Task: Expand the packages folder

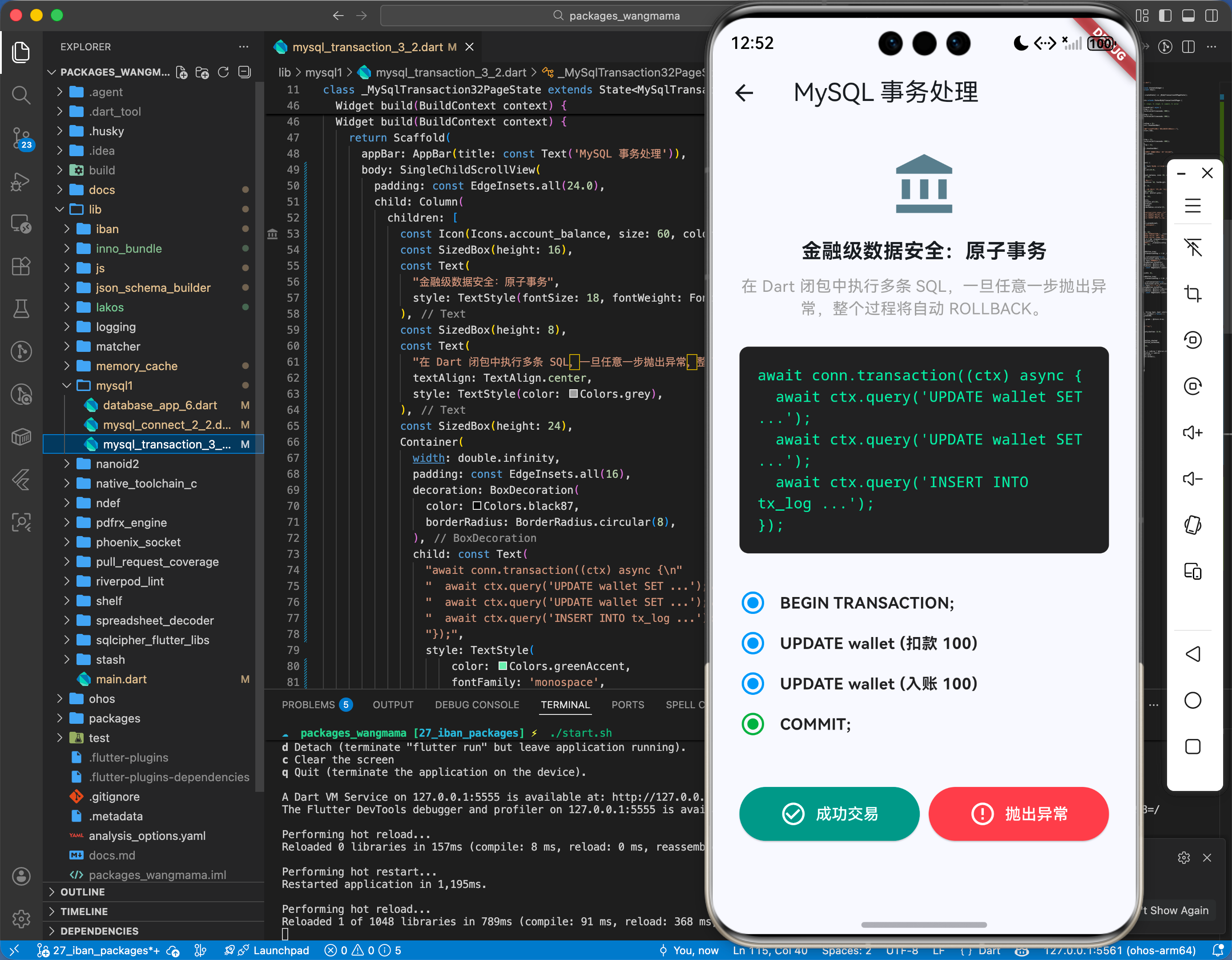Action: (114, 718)
